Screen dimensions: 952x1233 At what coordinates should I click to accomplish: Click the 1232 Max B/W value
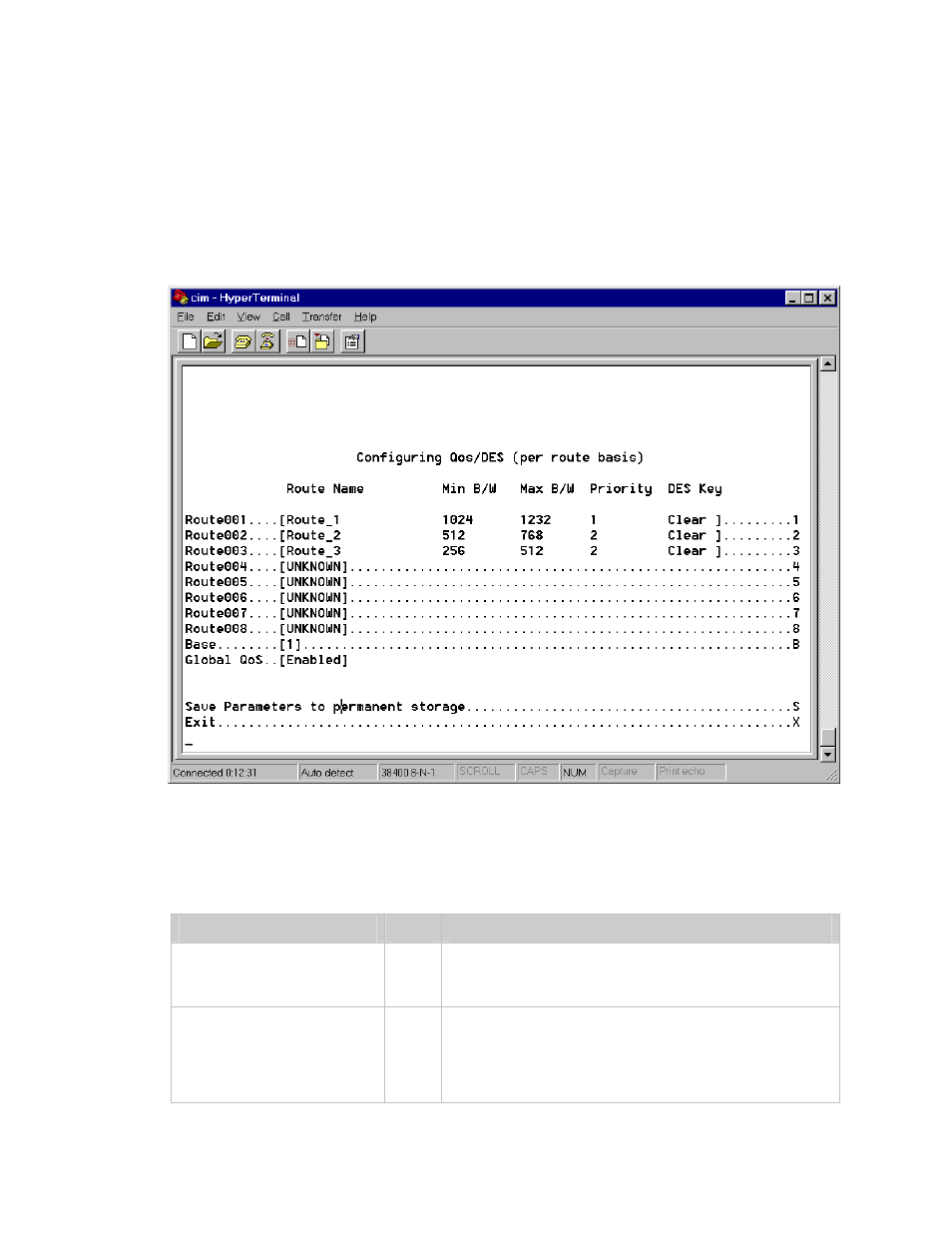[x=535, y=520]
